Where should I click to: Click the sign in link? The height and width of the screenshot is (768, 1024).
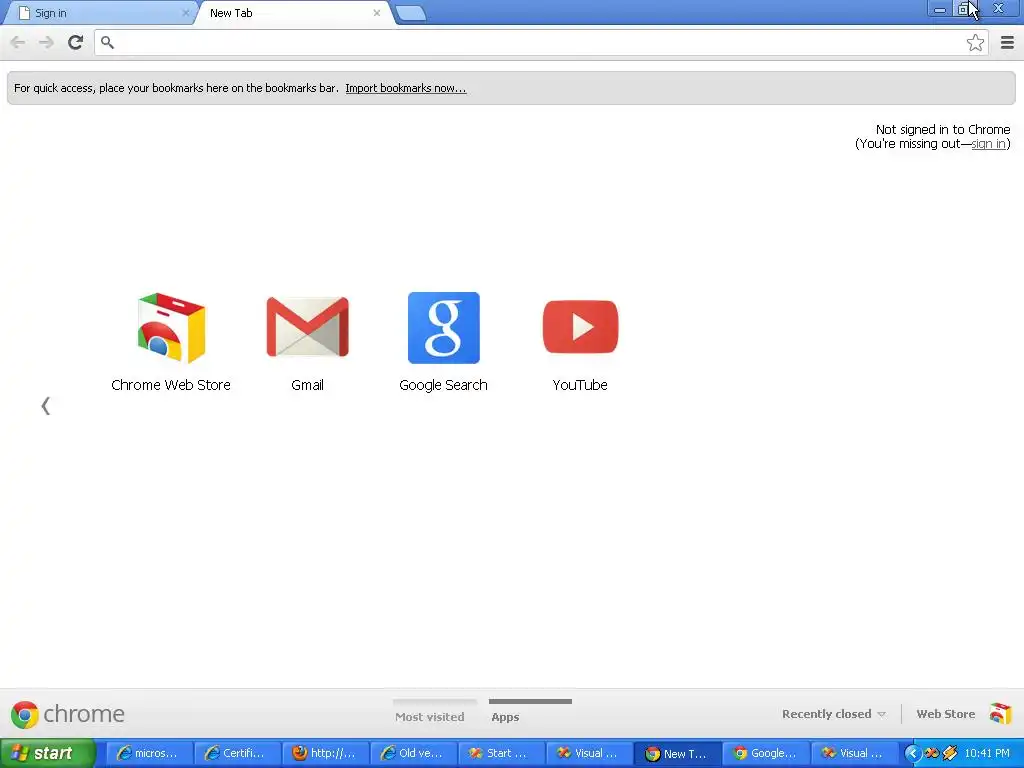click(x=988, y=144)
